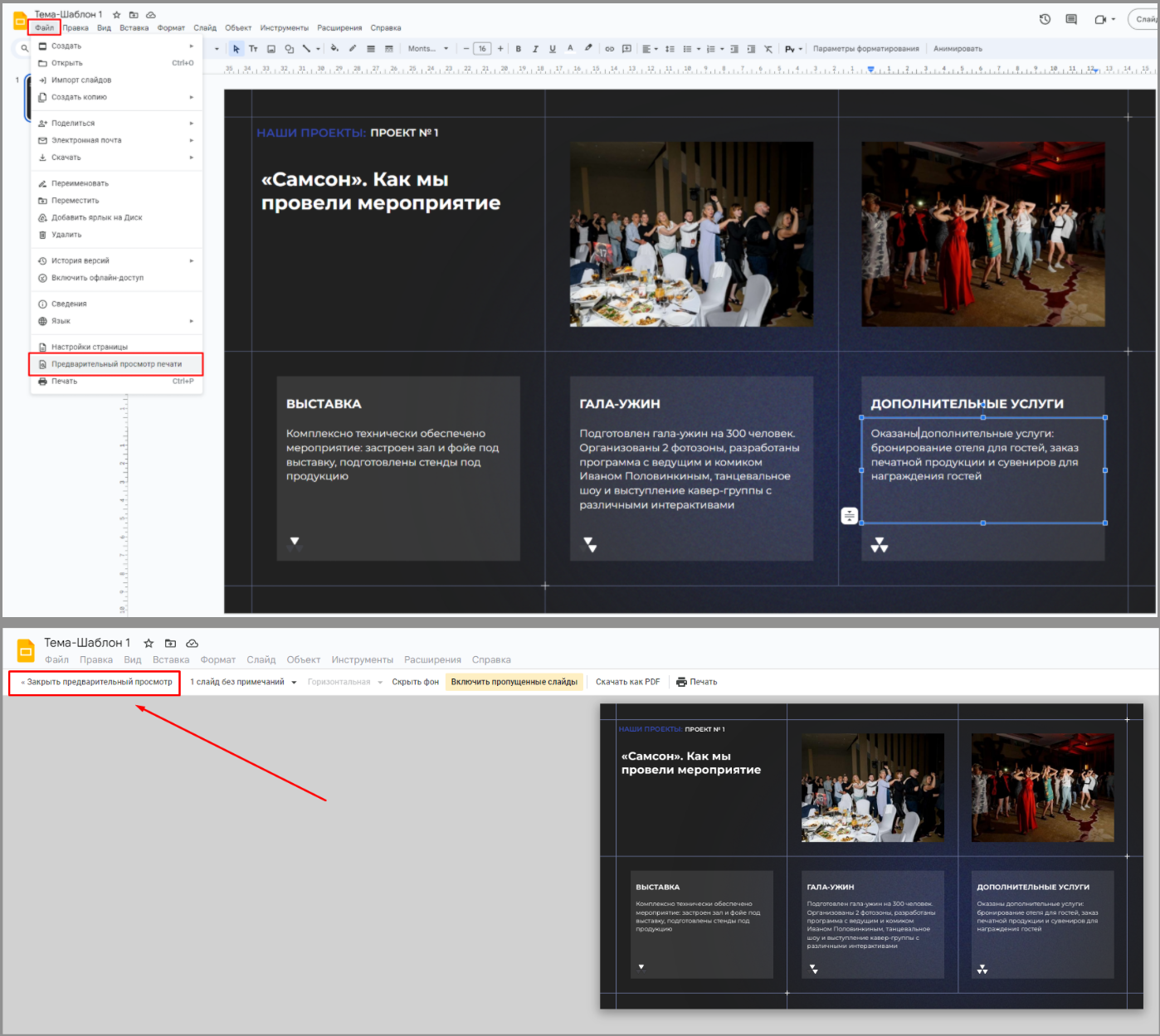Click the Insert link icon
Image resolution: width=1160 pixels, height=1036 pixels.
(610, 48)
